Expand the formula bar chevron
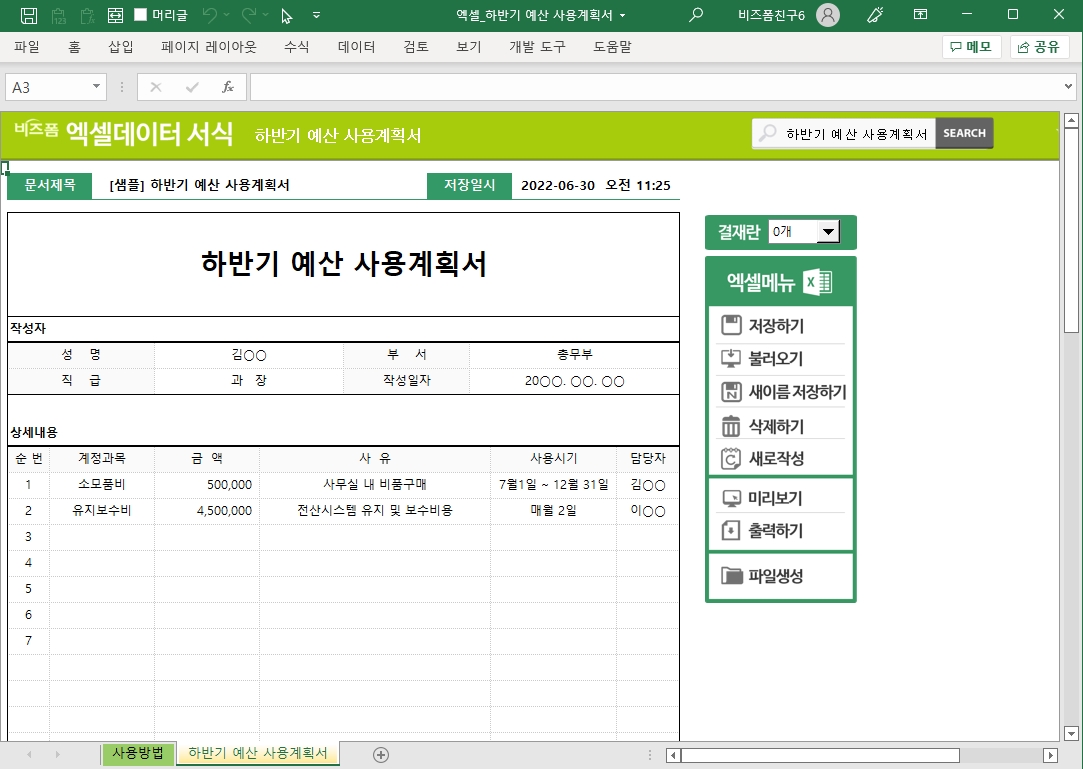The height and width of the screenshot is (769, 1083). (x=1068, y=87)
